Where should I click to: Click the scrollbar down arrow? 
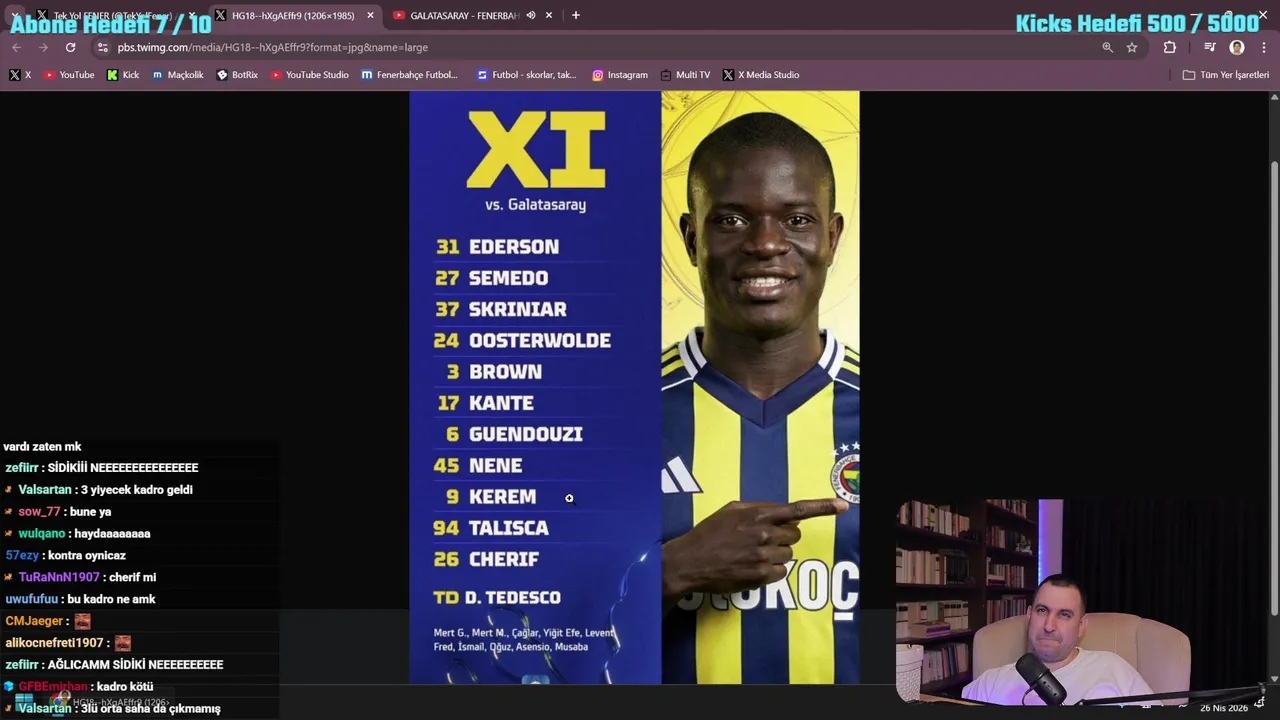click(1274, 679)
